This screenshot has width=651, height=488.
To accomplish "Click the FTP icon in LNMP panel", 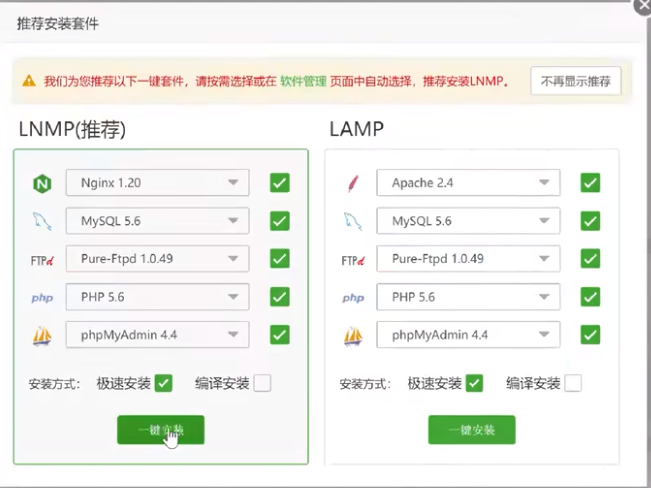I will coord(42,260).
